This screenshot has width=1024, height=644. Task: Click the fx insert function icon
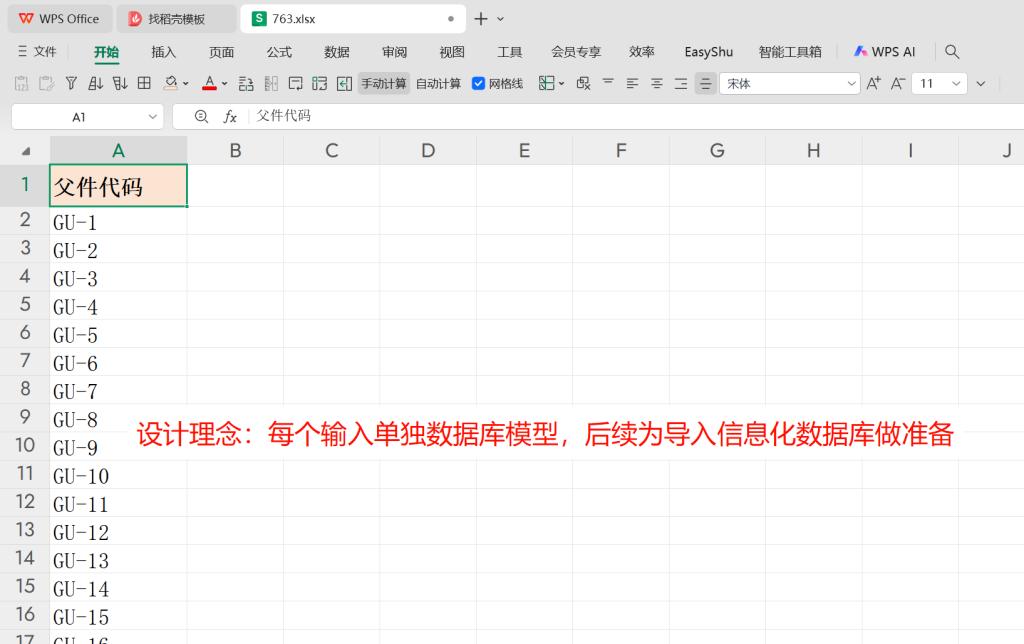230,116
